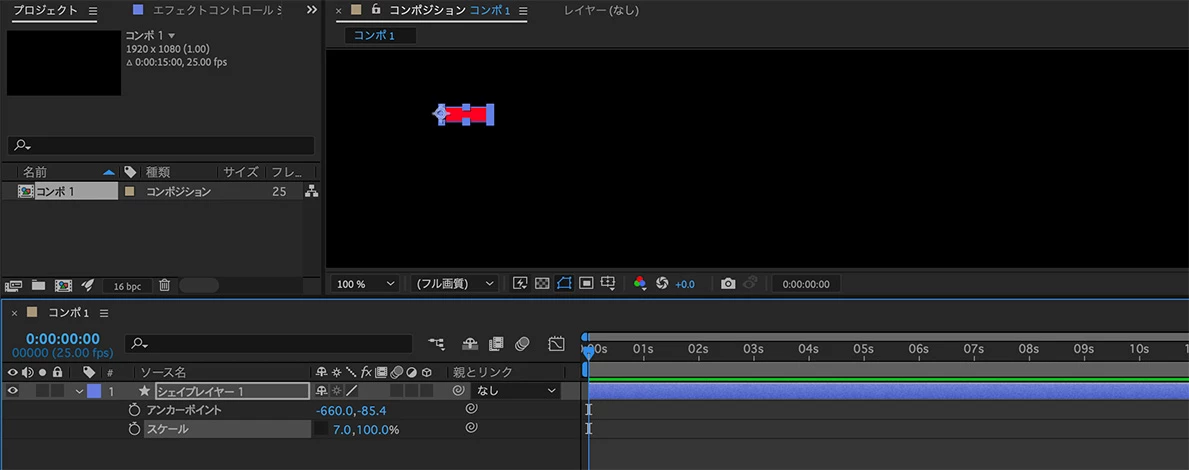The height and width of the screenshot is (470, 1189).
Task: Open the なし parent dropdown
Action: [515, 391]
